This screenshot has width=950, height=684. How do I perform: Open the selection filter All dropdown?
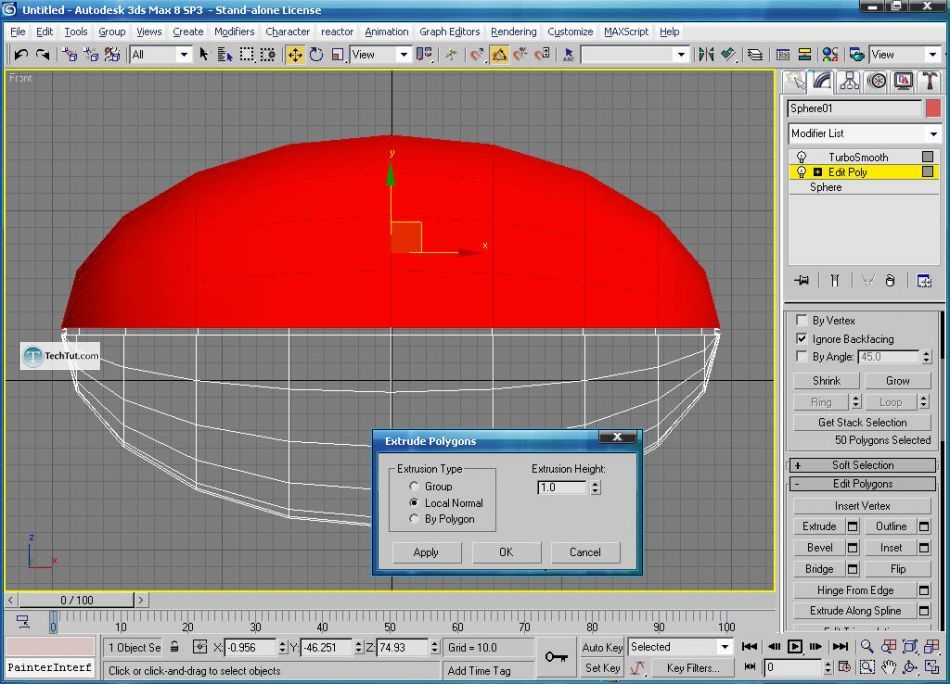pyautogui.click(x=160, y=55)
